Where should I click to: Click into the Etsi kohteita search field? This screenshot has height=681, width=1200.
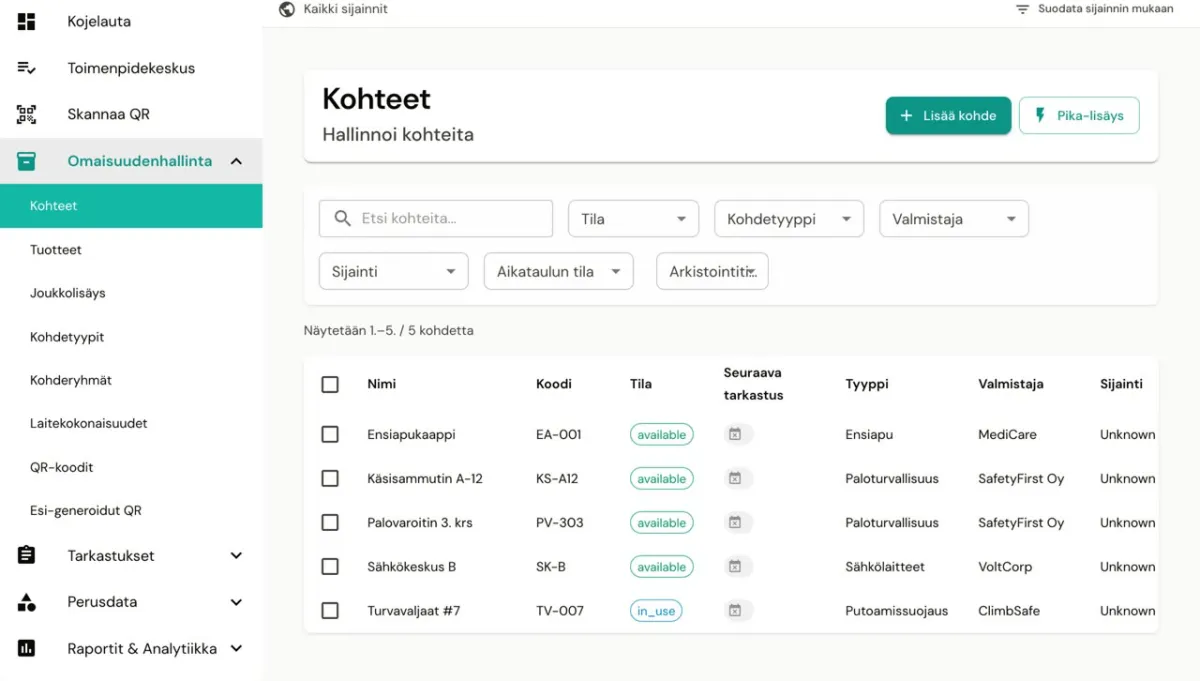(436, 218)
